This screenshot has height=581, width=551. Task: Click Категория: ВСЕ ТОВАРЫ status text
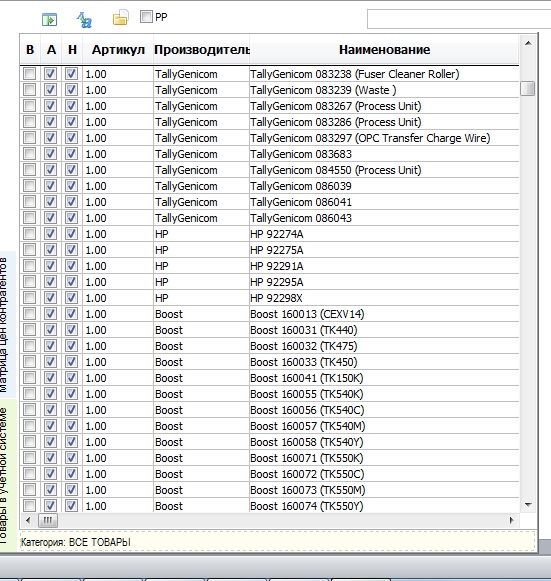76,542
